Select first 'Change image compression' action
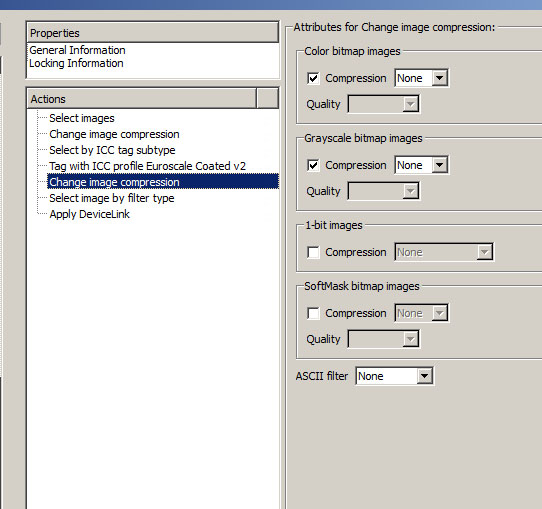 (x=114, y=134)
